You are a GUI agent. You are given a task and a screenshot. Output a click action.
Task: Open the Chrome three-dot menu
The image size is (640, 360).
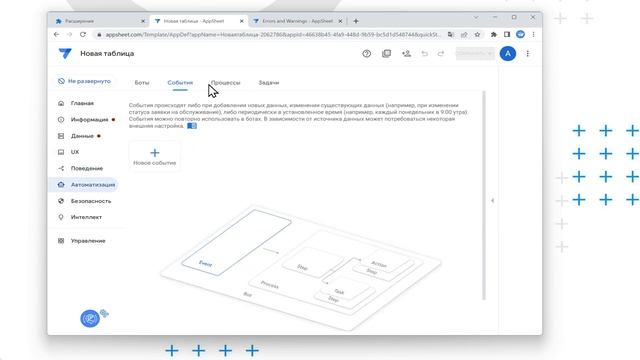point(533,35)
